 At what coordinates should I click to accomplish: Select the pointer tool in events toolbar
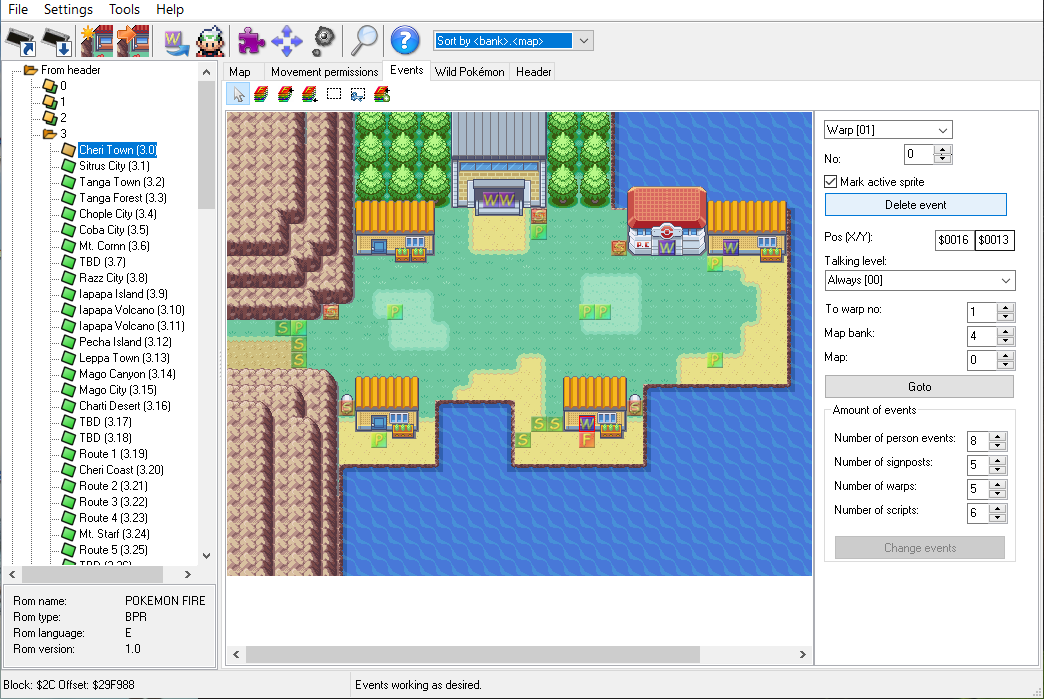238,95
